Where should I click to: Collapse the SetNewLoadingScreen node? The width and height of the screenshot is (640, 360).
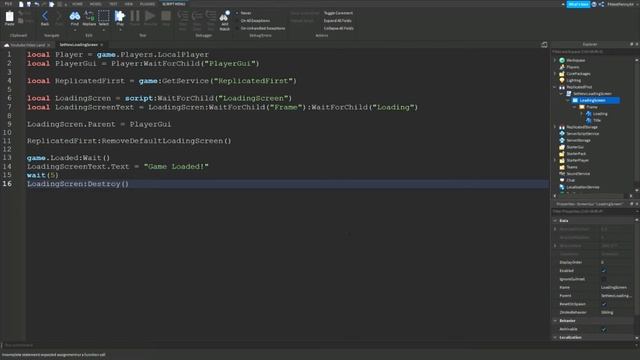pos(562,94)
